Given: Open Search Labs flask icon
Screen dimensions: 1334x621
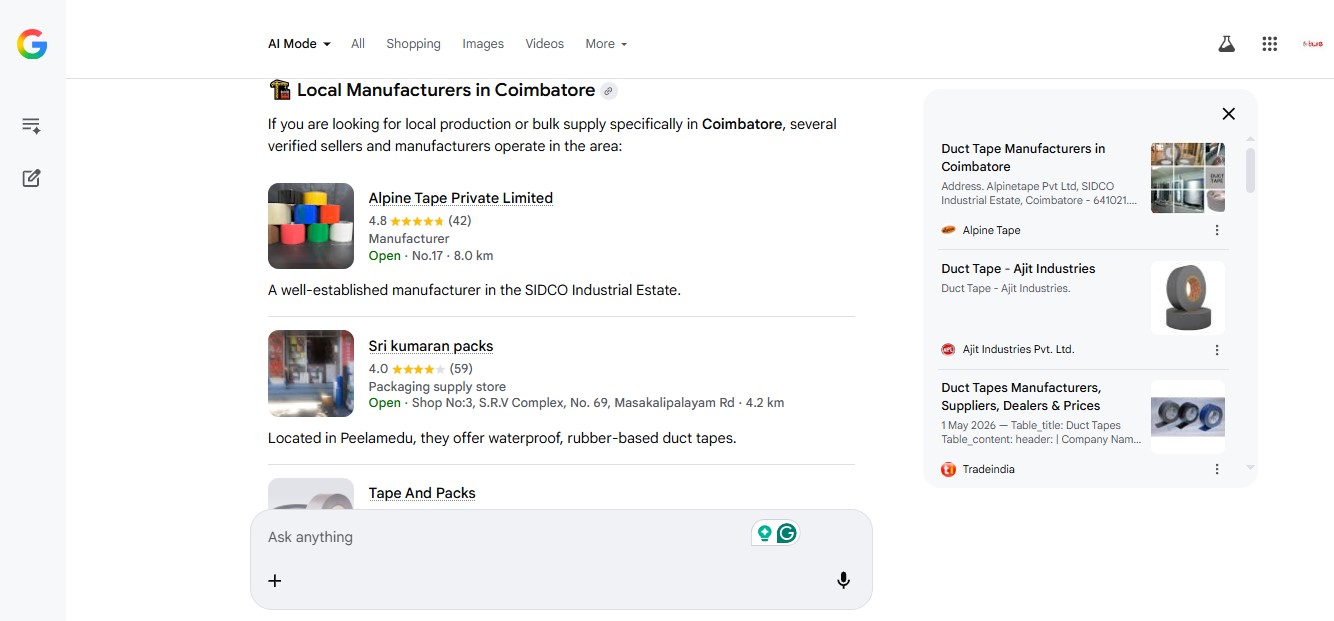Looking at the screenshot, I should (1226, 44).
